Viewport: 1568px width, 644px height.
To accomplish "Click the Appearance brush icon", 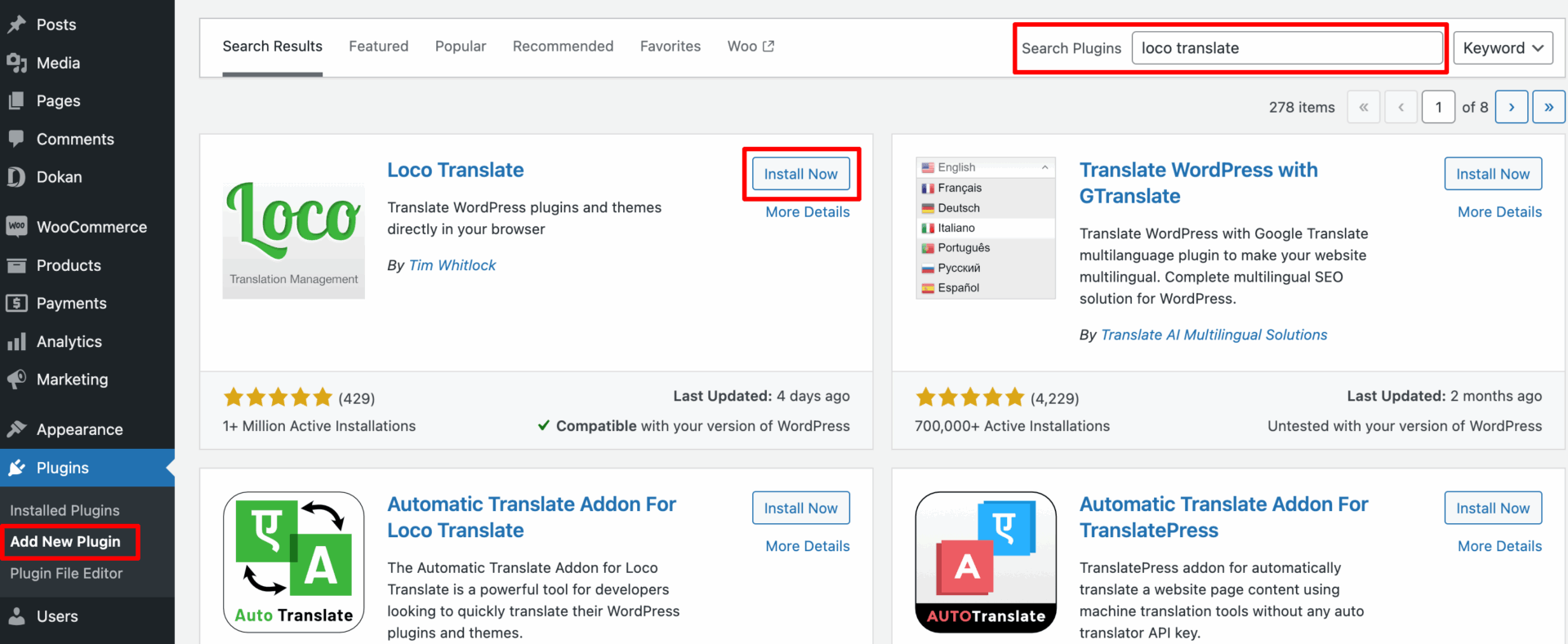I will click(x=16, y=429).
